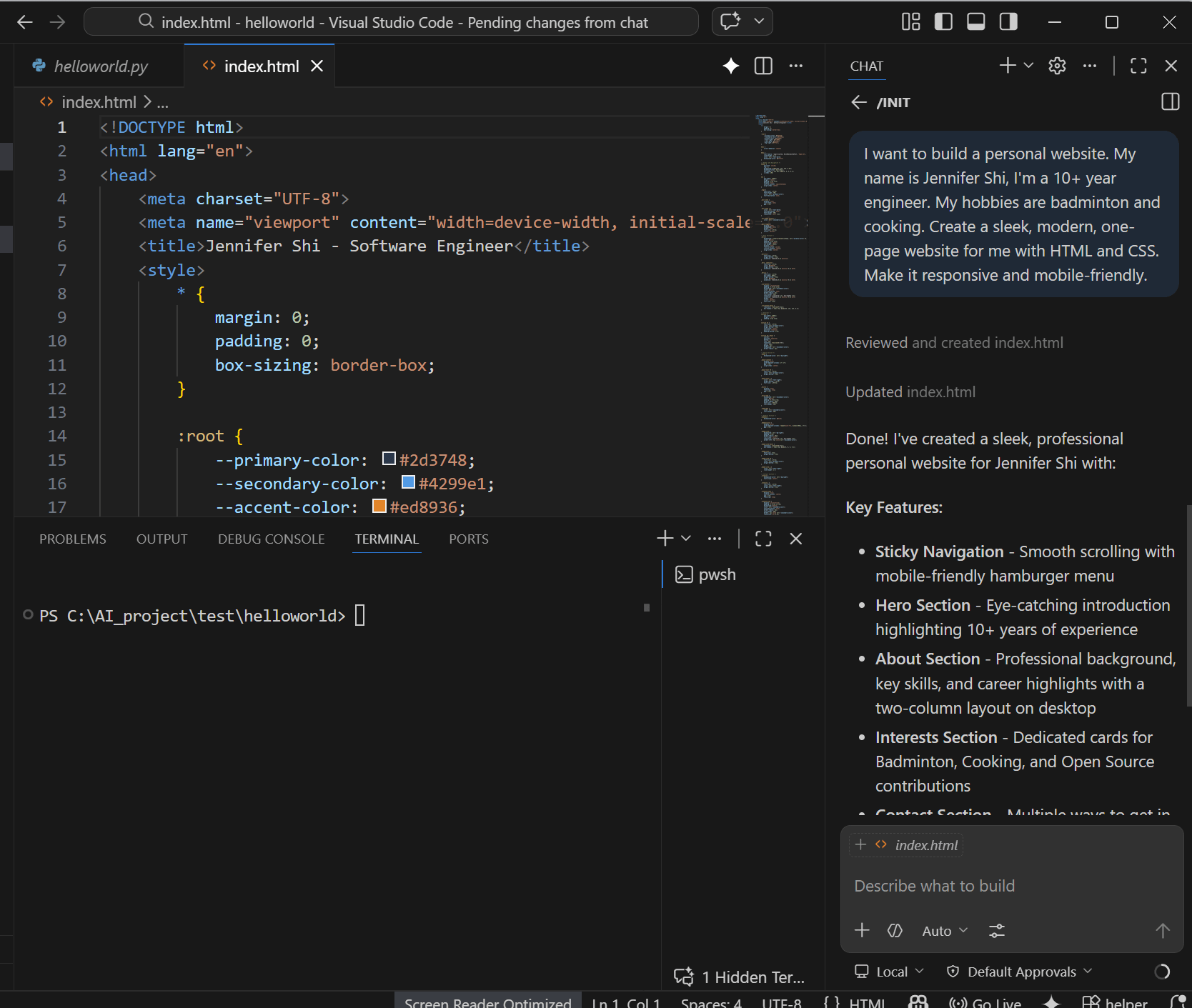Open the DEBUG CONSOLE tab
This screenshot has height=1008, width=1192.
(272, 539)
